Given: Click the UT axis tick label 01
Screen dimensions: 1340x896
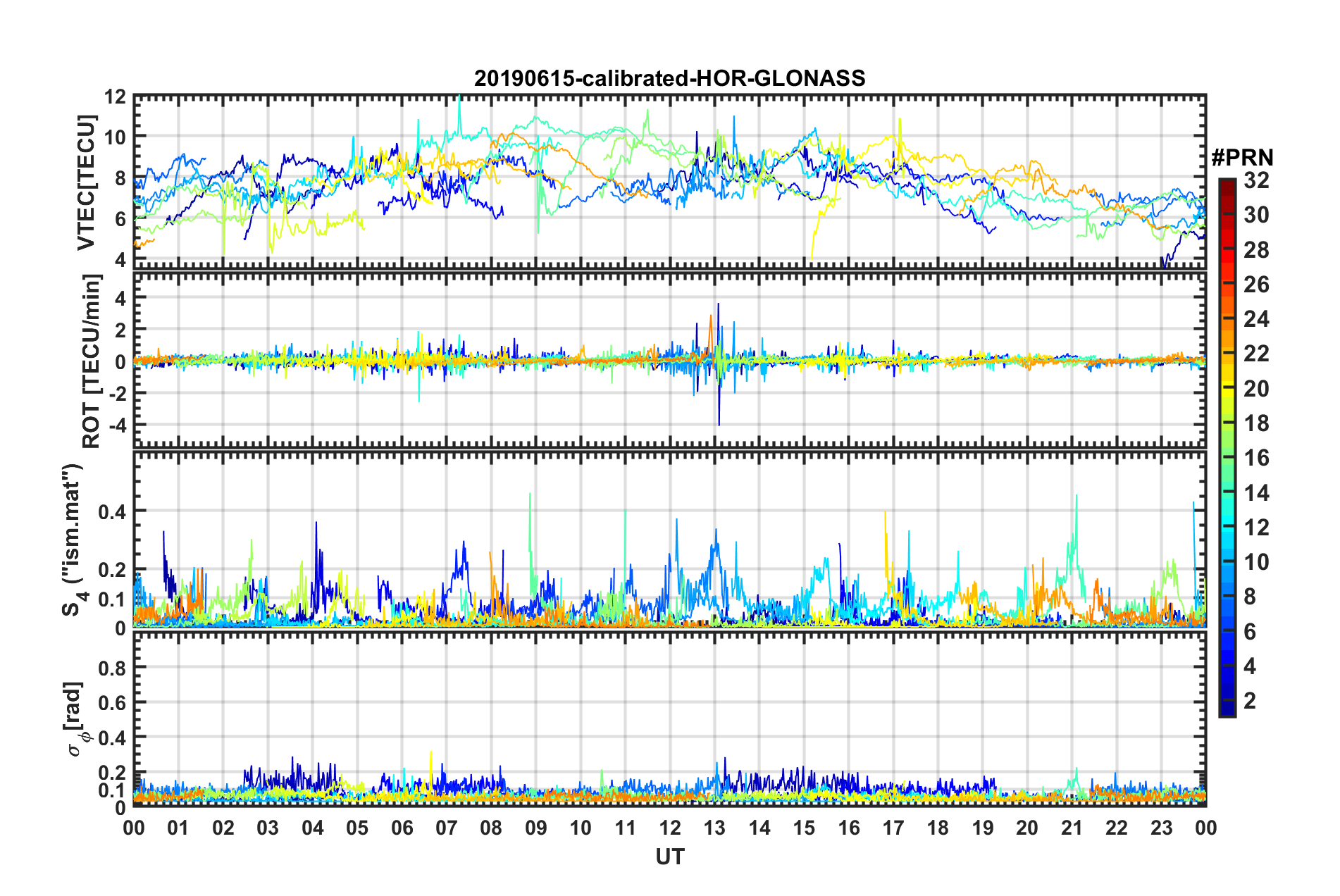Looking at the screenshot, I should (178, 827).
